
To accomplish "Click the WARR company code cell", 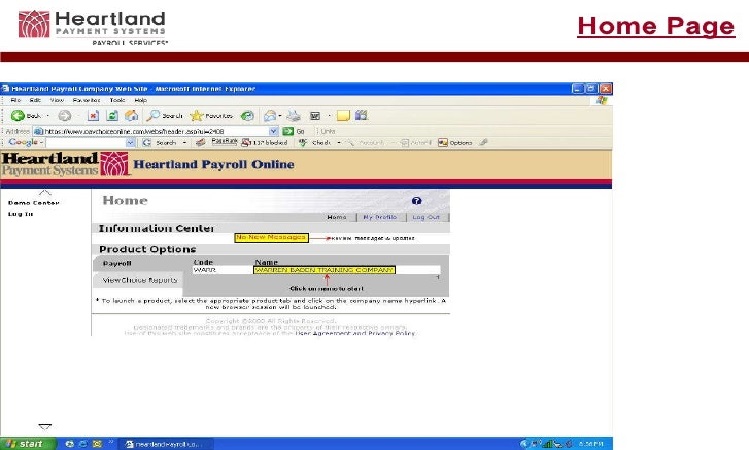I will pos(204,270).
